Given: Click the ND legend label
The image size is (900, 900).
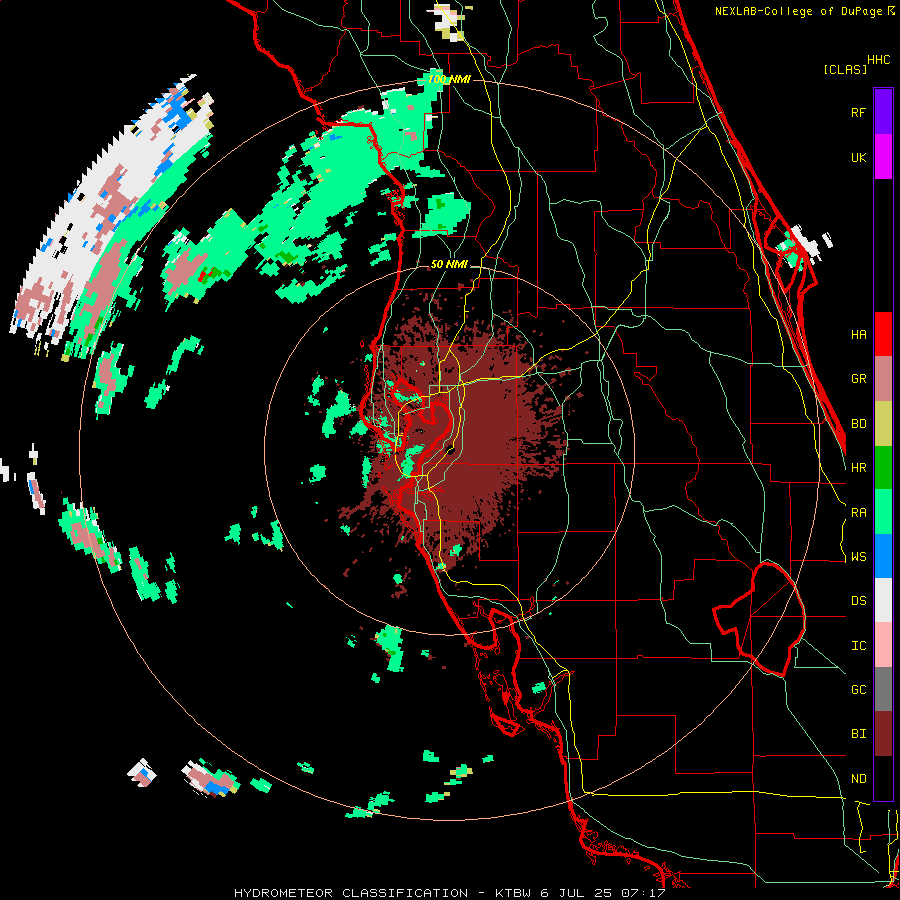Looking at the screenshot, I should [858, 779].
